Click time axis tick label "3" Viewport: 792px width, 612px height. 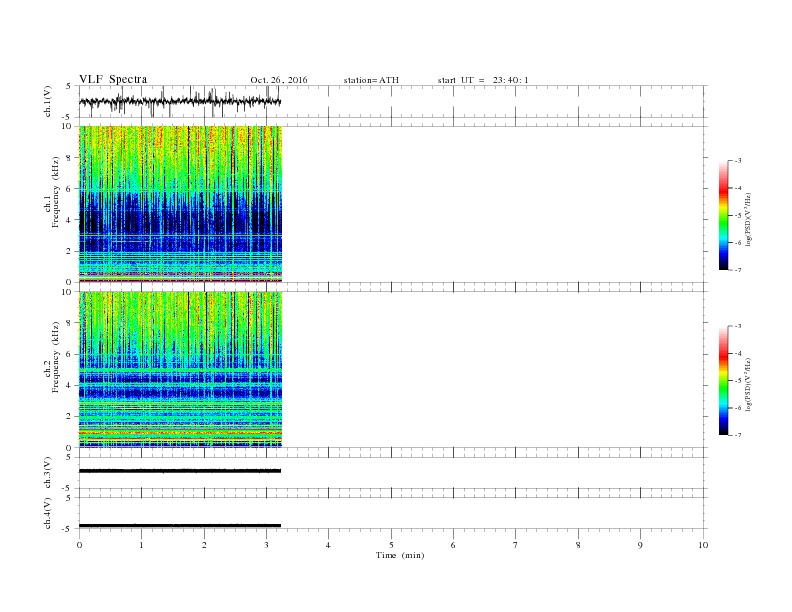266,545
